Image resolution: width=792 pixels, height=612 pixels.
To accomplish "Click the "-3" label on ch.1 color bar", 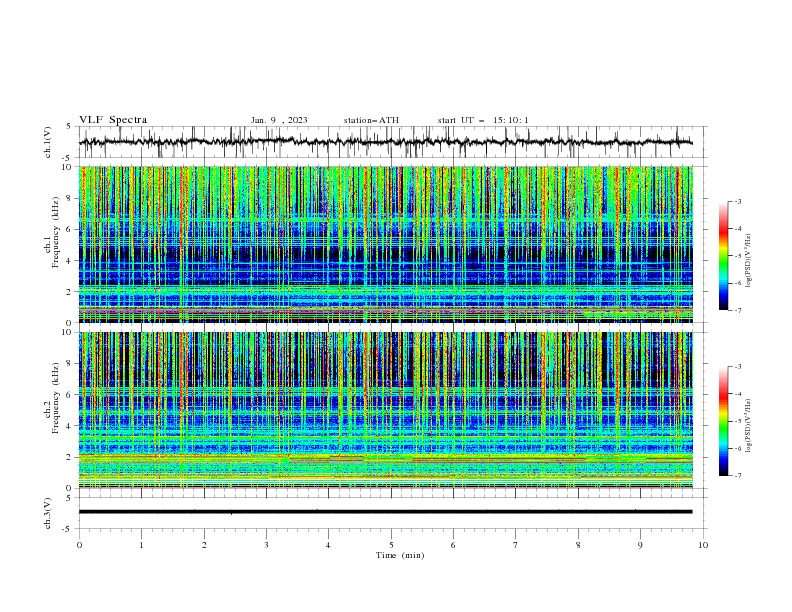I will tap(738, 201).
